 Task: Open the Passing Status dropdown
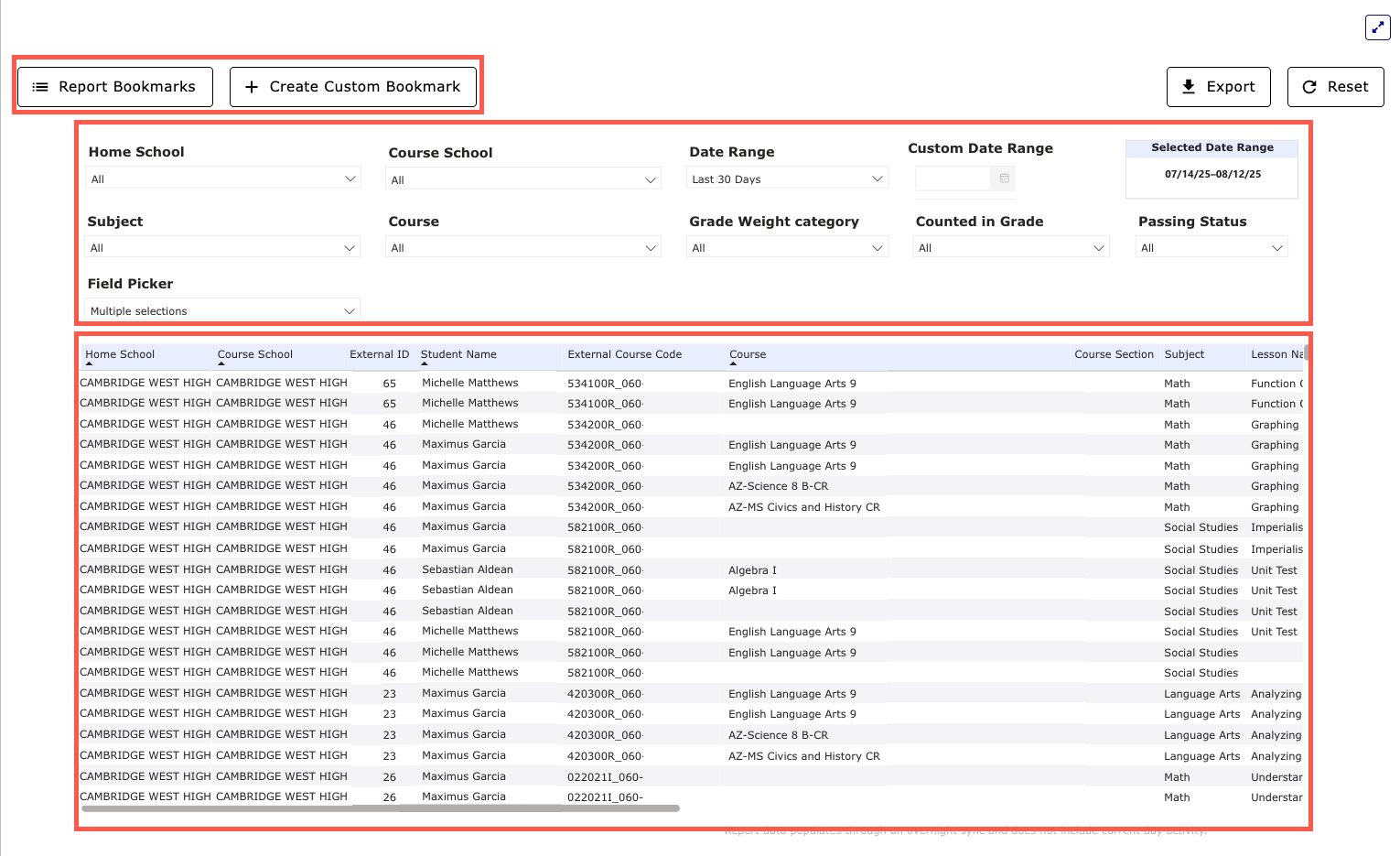tap(1212, 248)
